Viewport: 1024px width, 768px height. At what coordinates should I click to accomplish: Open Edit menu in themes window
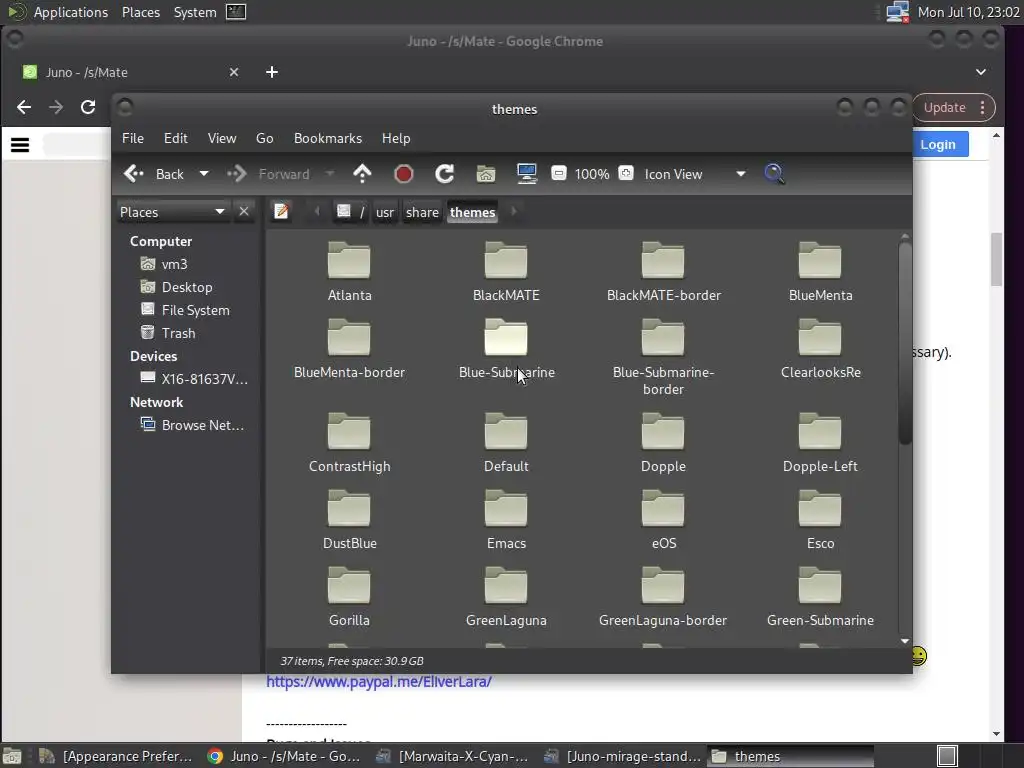pyautogui.click(x=175, y=138)
